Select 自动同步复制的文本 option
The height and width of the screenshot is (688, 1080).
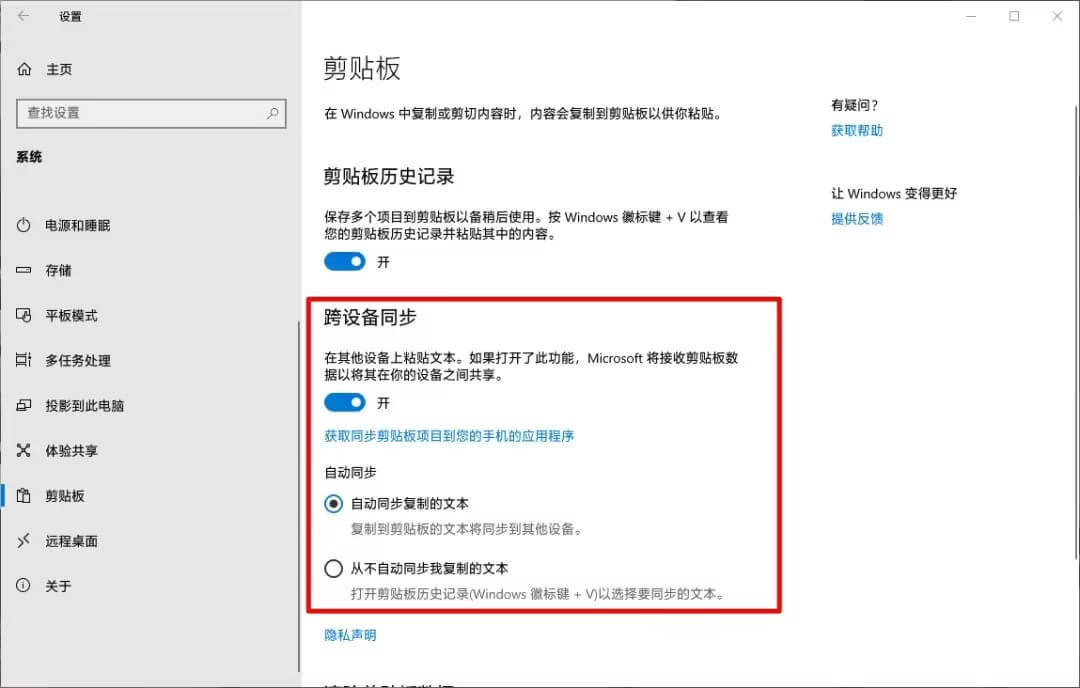333,504
